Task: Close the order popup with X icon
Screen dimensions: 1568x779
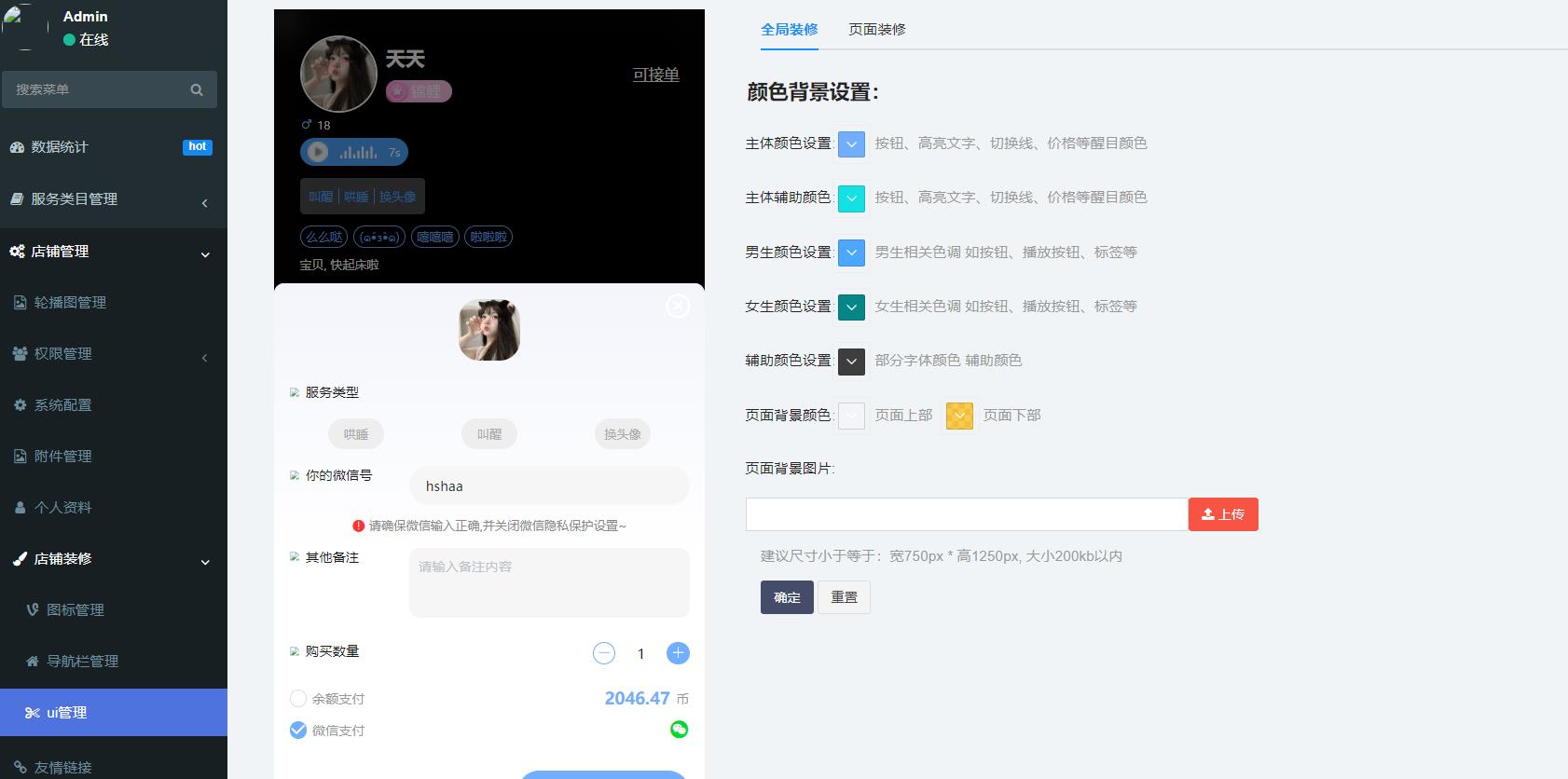Action: coord(678,306)
